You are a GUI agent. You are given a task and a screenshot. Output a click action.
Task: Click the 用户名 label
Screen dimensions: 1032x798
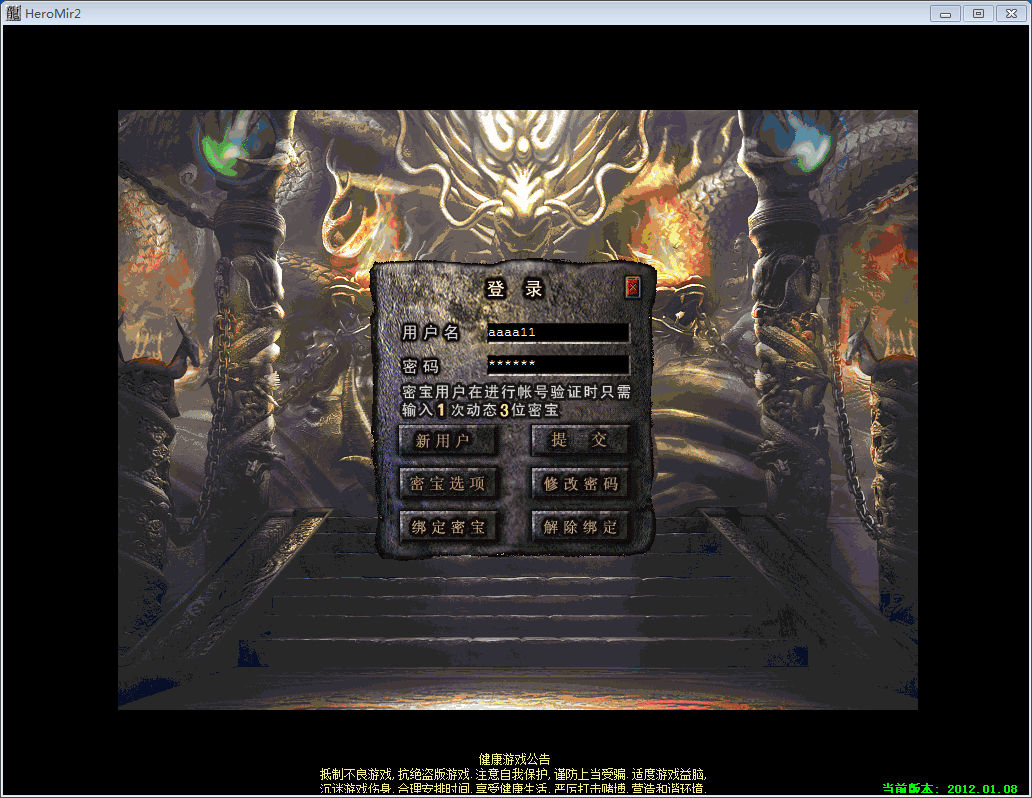pyautogui.click(x=430, y=332)
